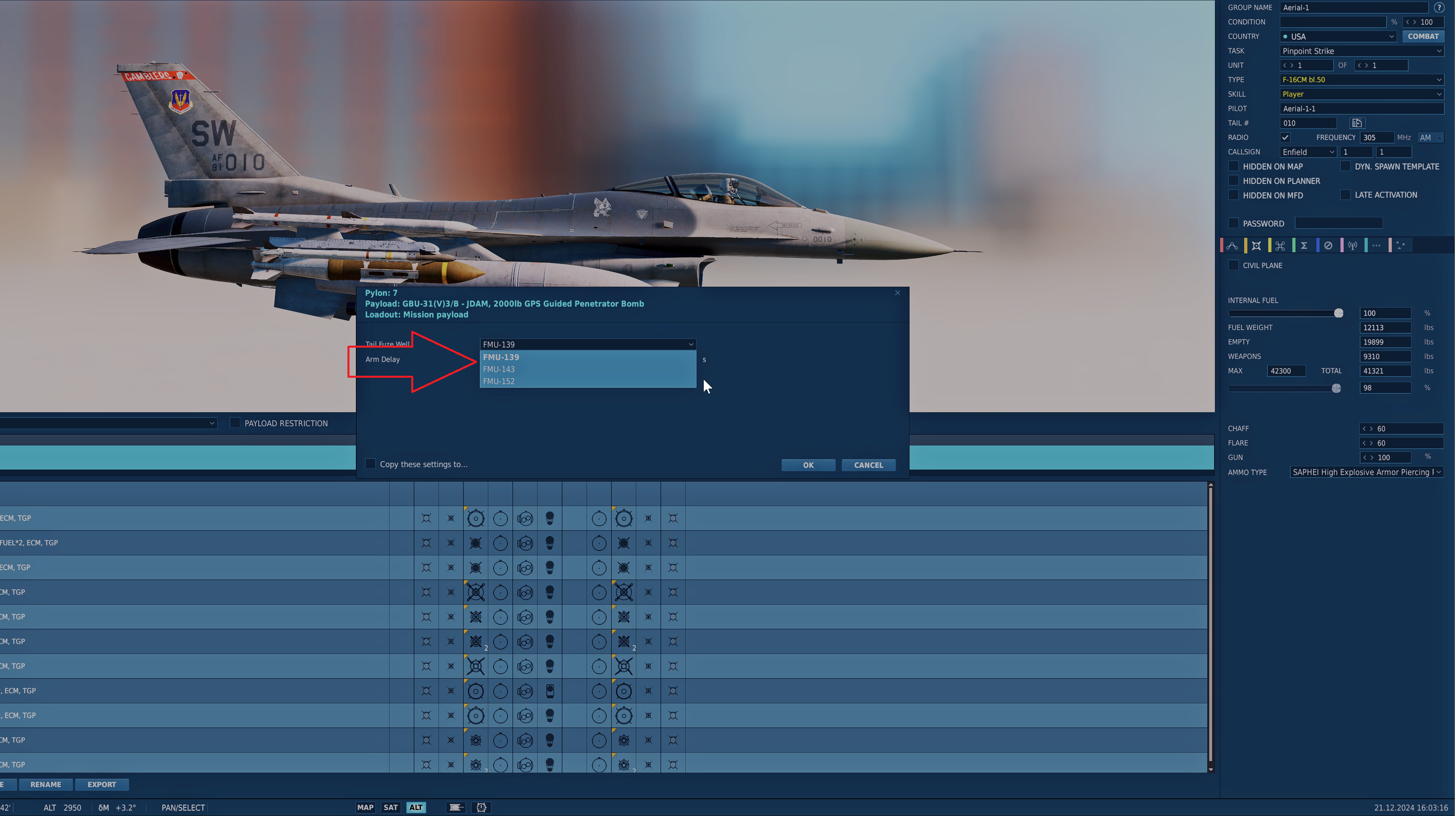Enable HIDDEN ON PLANNER checkbox
Screen dimensions: 1456x816
click(1234, 181)
